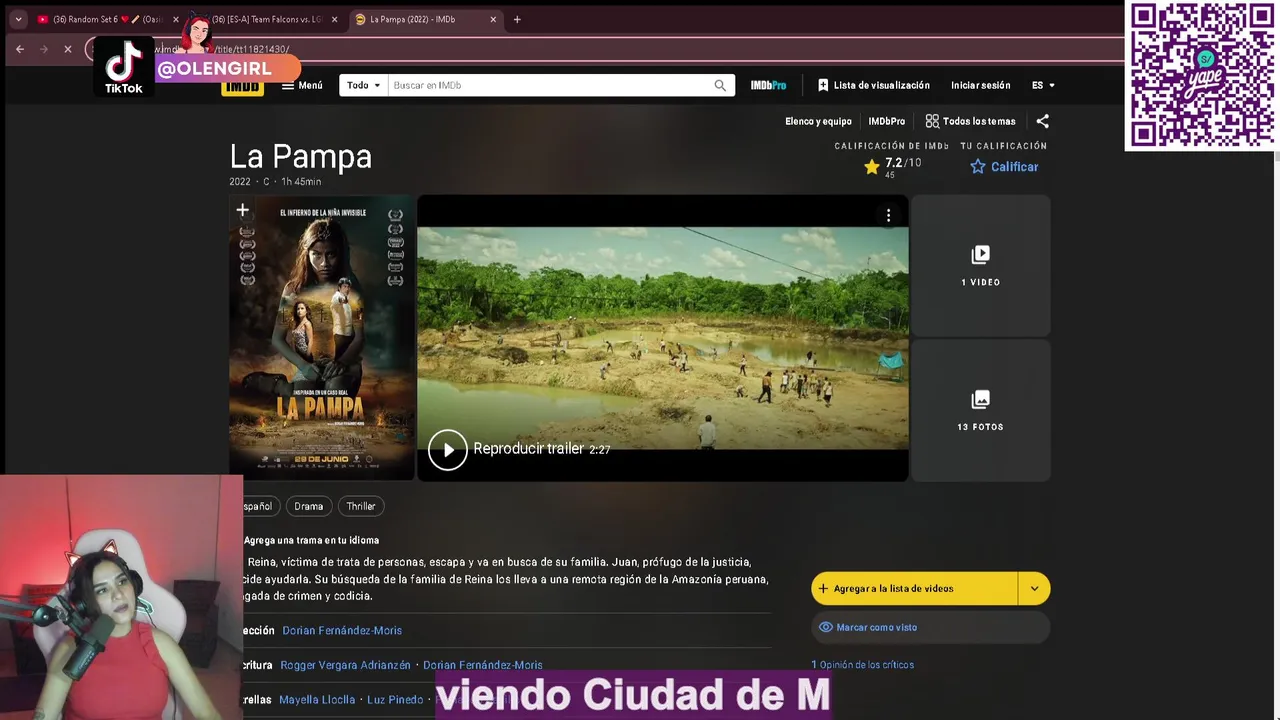
Task: Click the search magnifier icon
Action: (720, 85)
